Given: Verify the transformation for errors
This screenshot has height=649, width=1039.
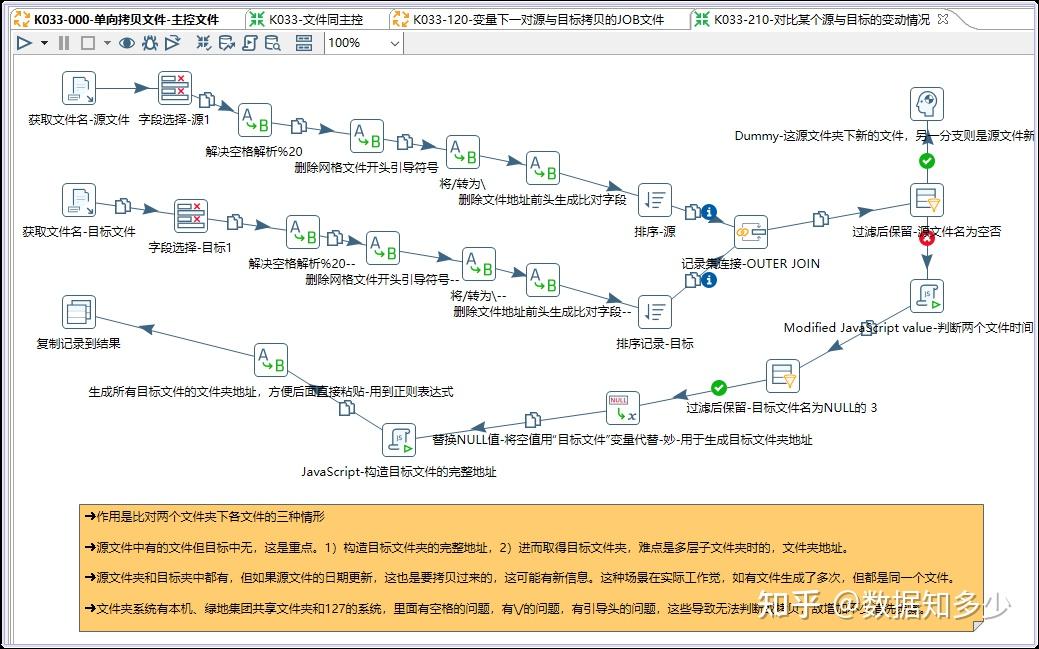Looking at the screenshot, I should pos(202,43).
